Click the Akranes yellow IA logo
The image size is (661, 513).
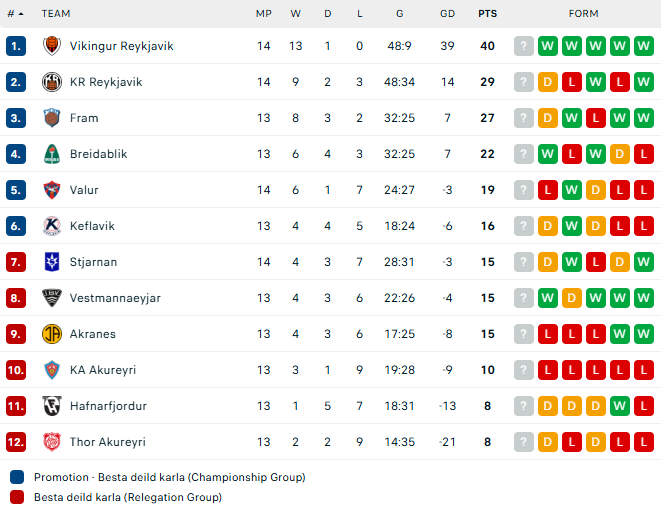(x=52, y=334)
